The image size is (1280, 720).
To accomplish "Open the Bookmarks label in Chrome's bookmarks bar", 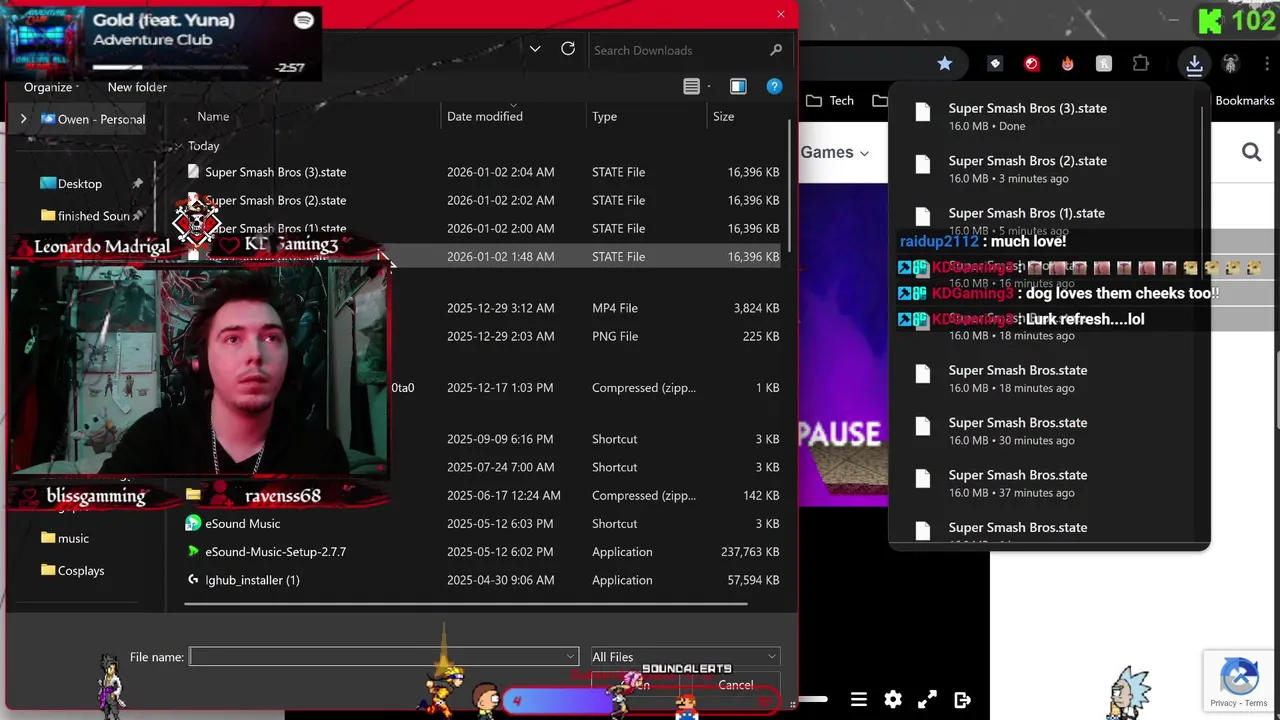I will pyautogui.click(x=1244, y=101).
